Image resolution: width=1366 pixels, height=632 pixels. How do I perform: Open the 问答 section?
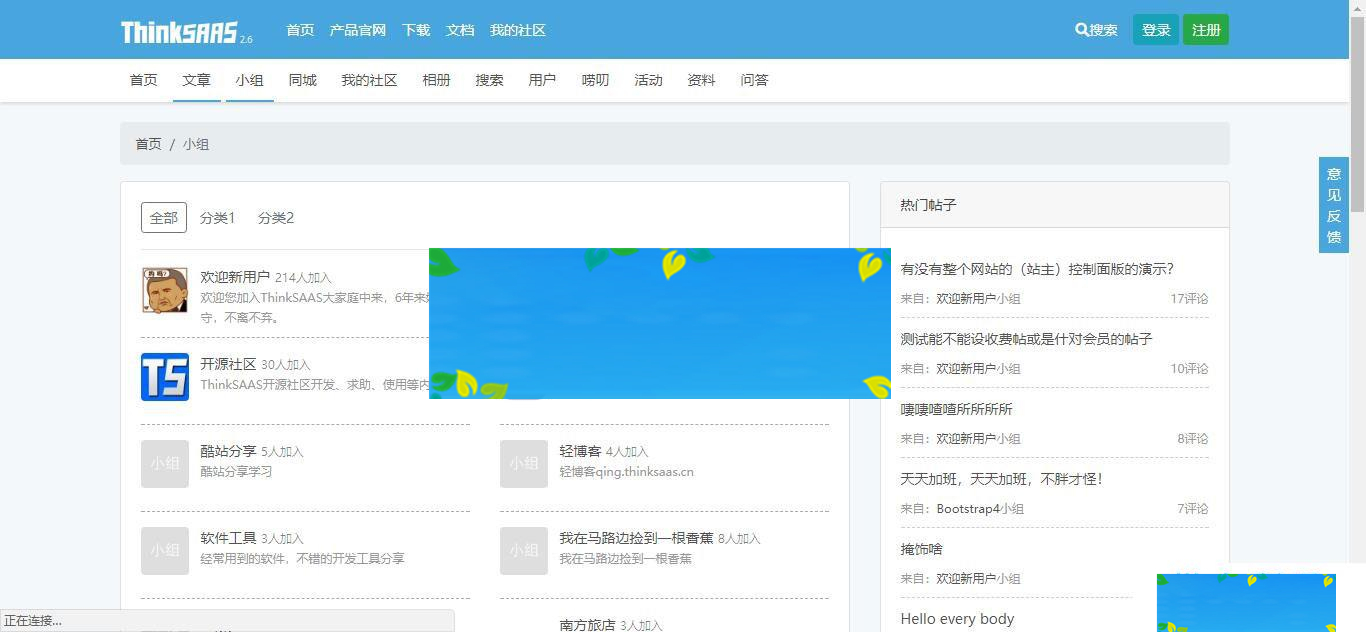[x=754, y=80]
